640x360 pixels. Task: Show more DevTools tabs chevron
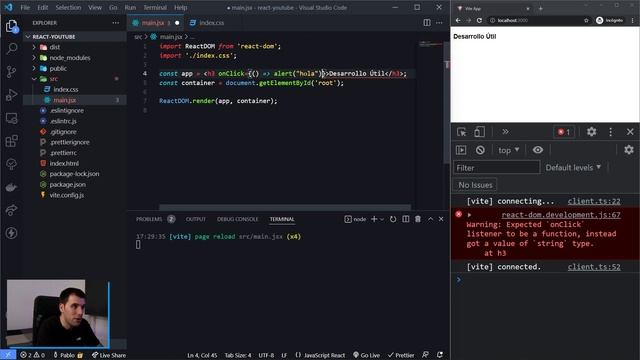pos(505,132)
